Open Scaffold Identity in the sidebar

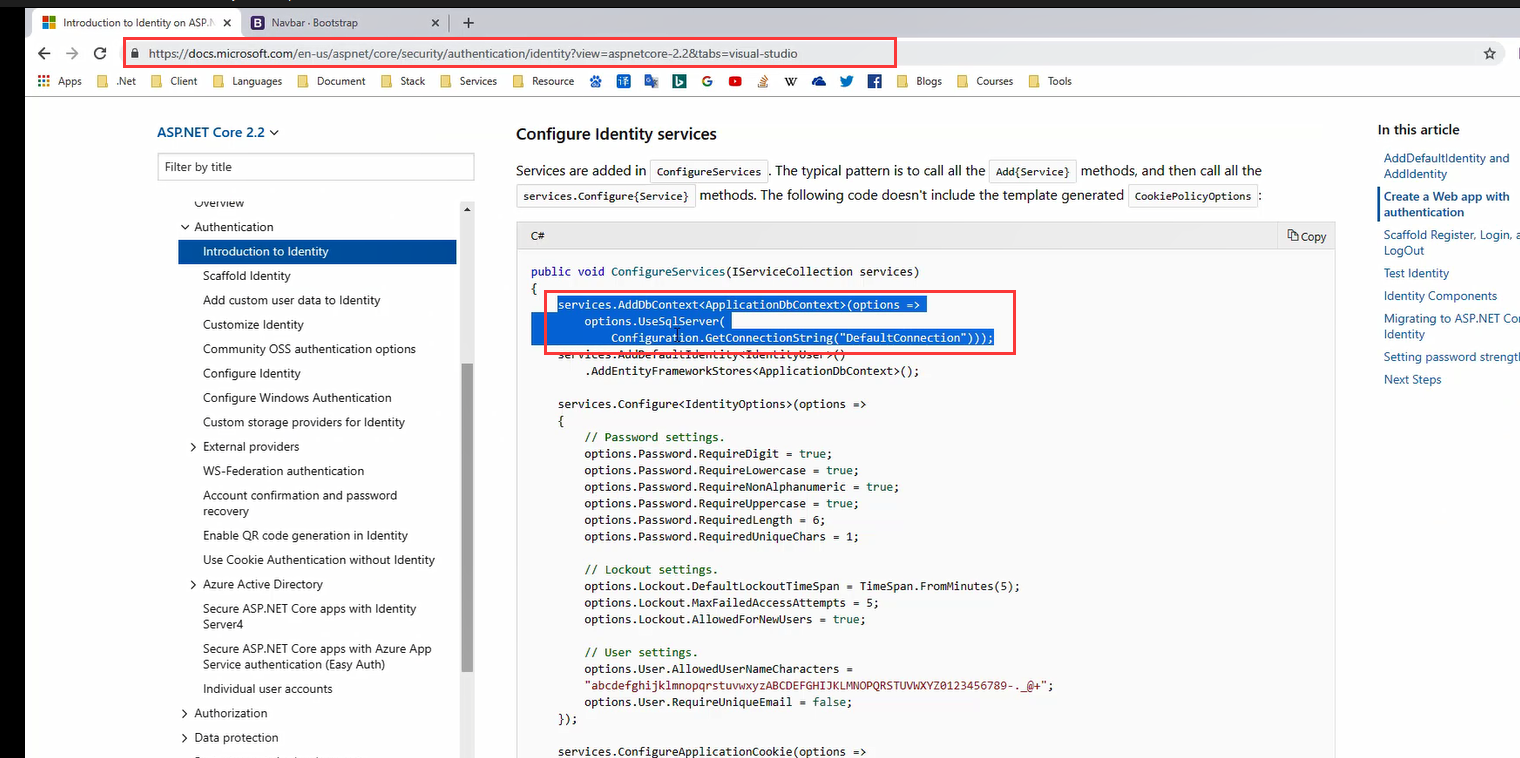coord(246,276)
